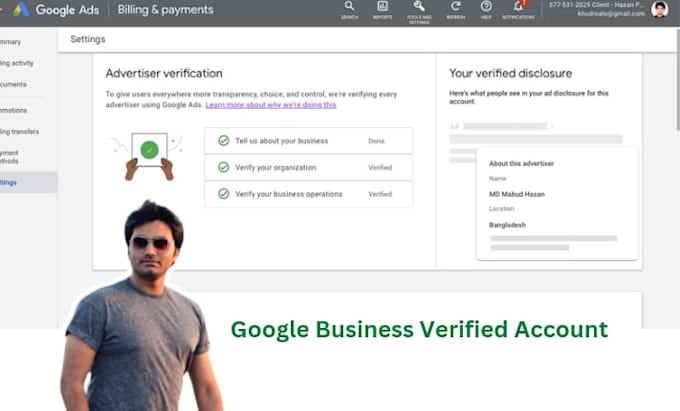The width and height of the screenshot is (680, 411).
Task: Click 'Verified' status beside business operations
Action: (380, 194)
